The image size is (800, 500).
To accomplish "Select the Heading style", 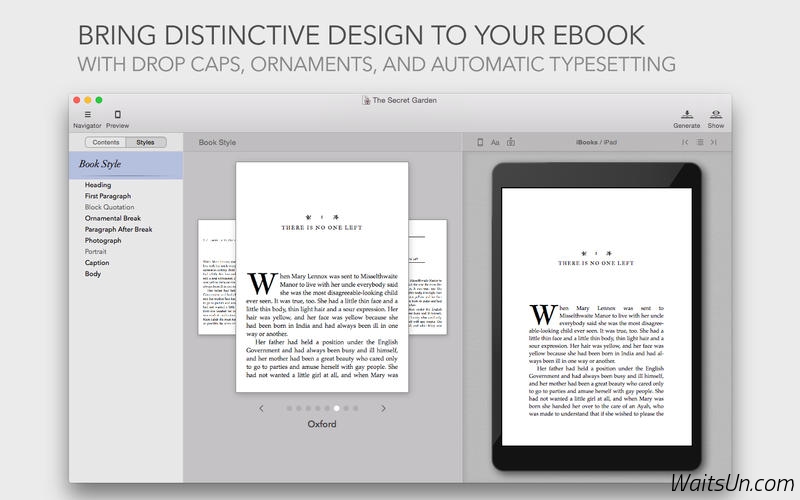I will pos(98,185).
